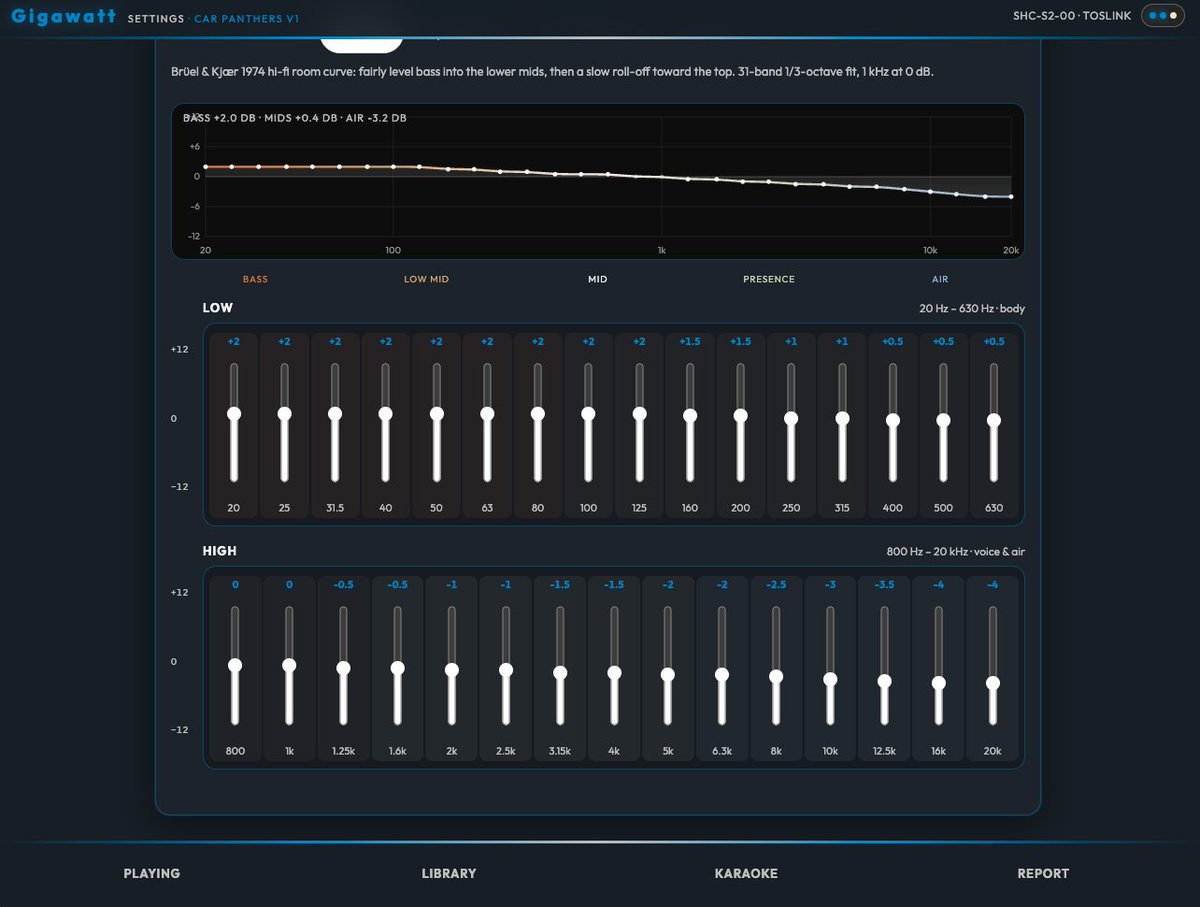The image size is (1200, 907).
Task: Open the KARAOKE tab
Action: pyautogui.click(x=746, y=873)
